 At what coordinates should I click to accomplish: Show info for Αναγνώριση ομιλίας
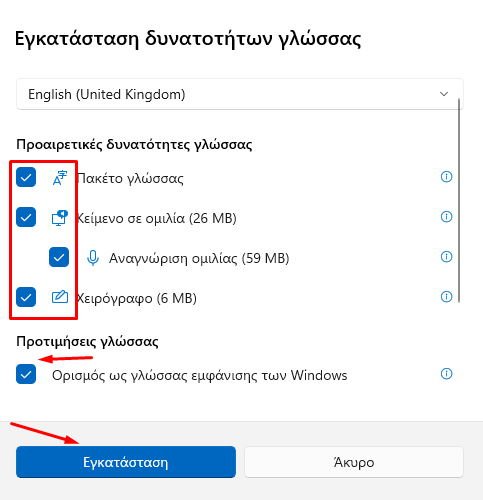[x=446, y=257]
